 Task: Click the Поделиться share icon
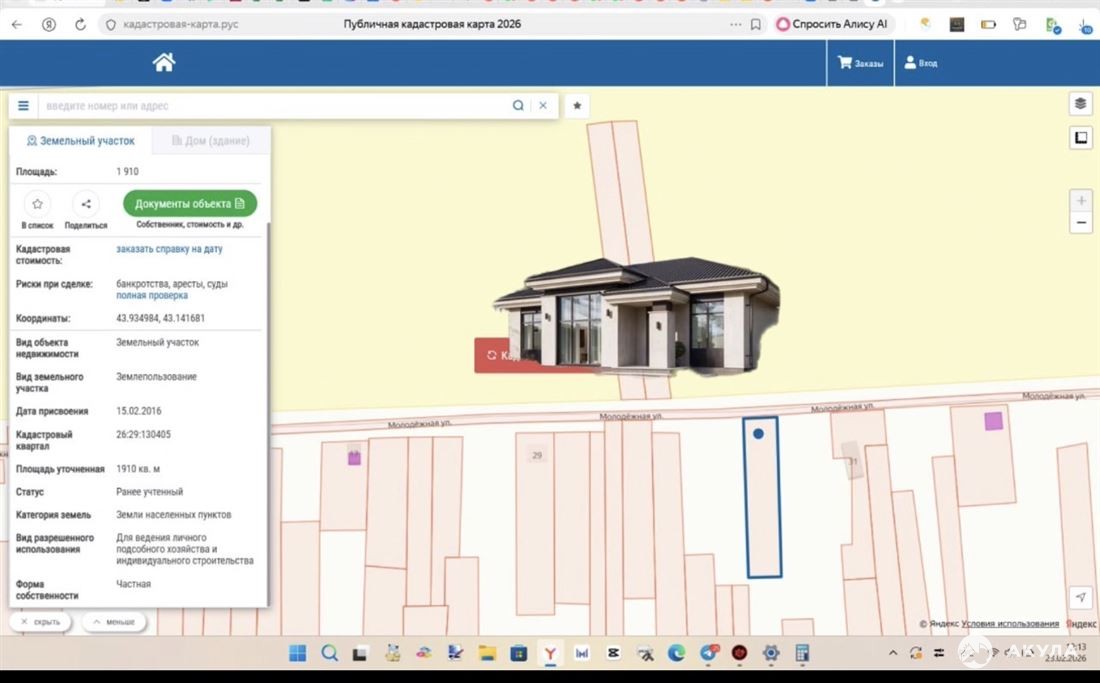pyautogui.click(x=86, y=204)
